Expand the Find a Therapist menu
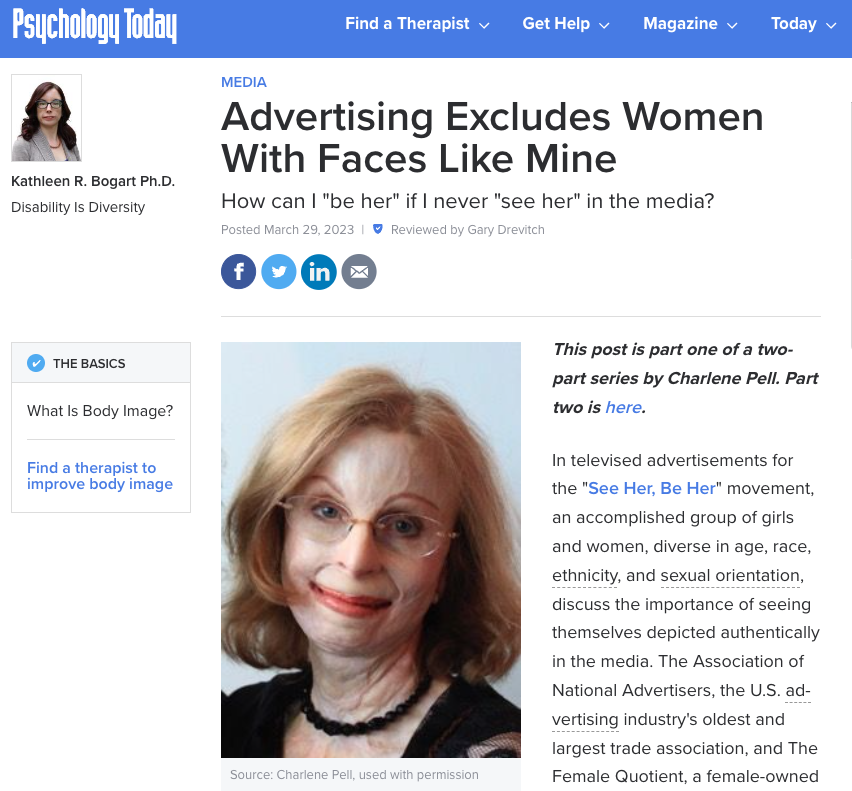This screenshot has width=852, height=791. click(x=417, y=24)
